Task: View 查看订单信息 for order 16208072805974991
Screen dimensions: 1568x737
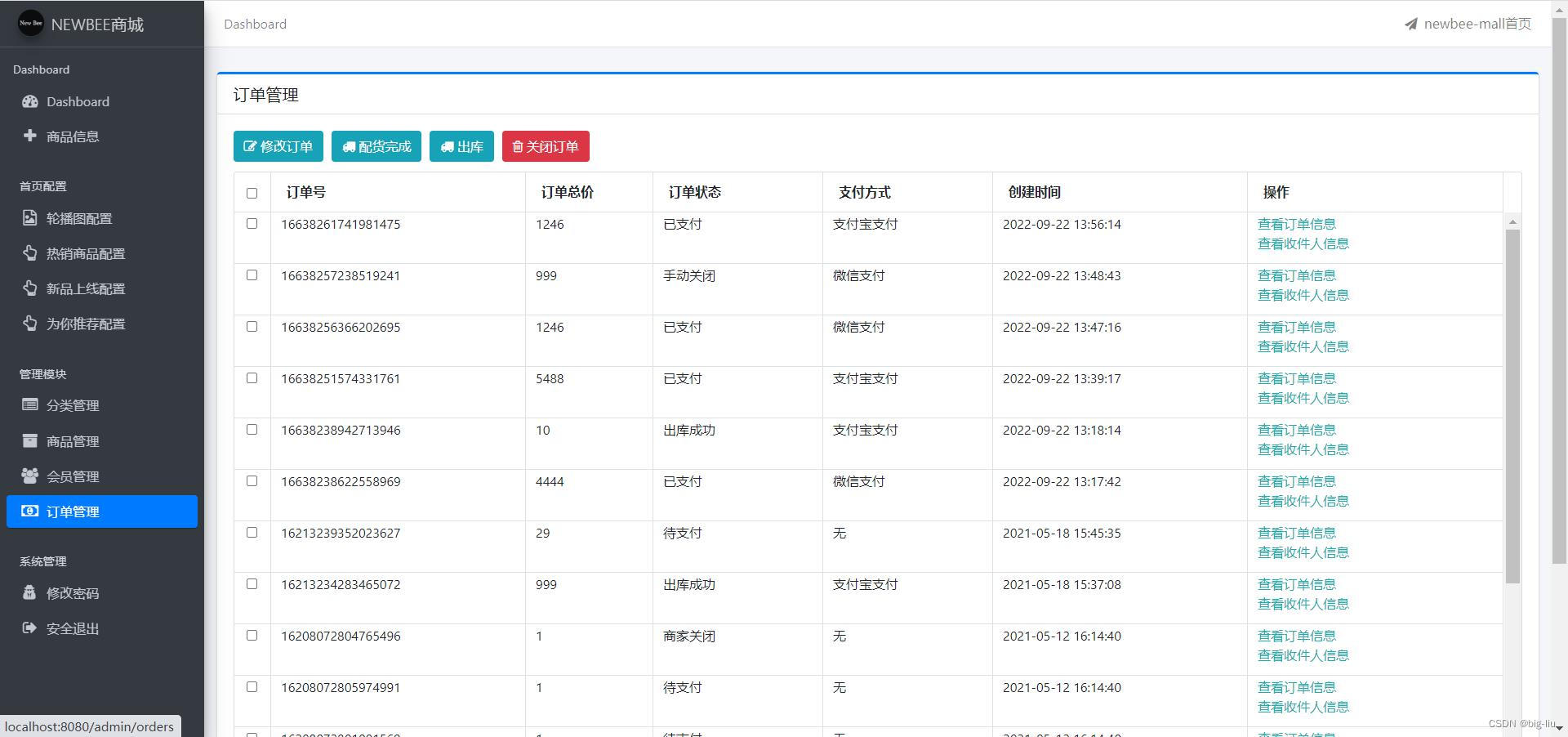Action: [x=1296, y=687]
